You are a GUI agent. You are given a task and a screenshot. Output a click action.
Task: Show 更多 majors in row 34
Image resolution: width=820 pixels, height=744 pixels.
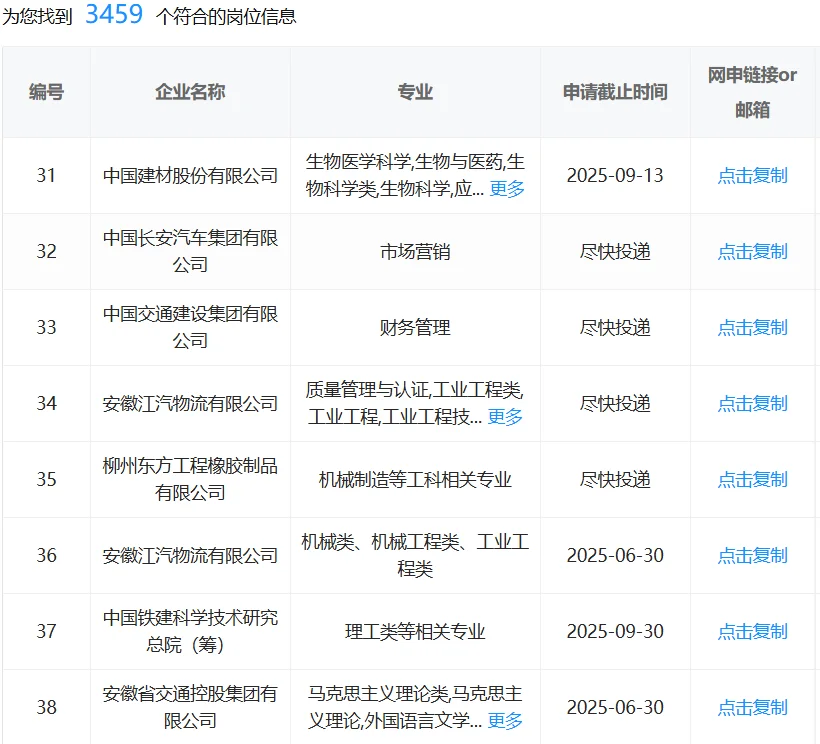pos(505,417)
